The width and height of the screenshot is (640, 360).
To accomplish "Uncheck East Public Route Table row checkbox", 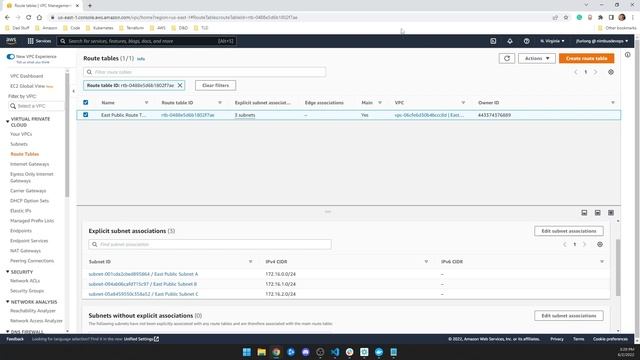I will [x=86, y=115].
